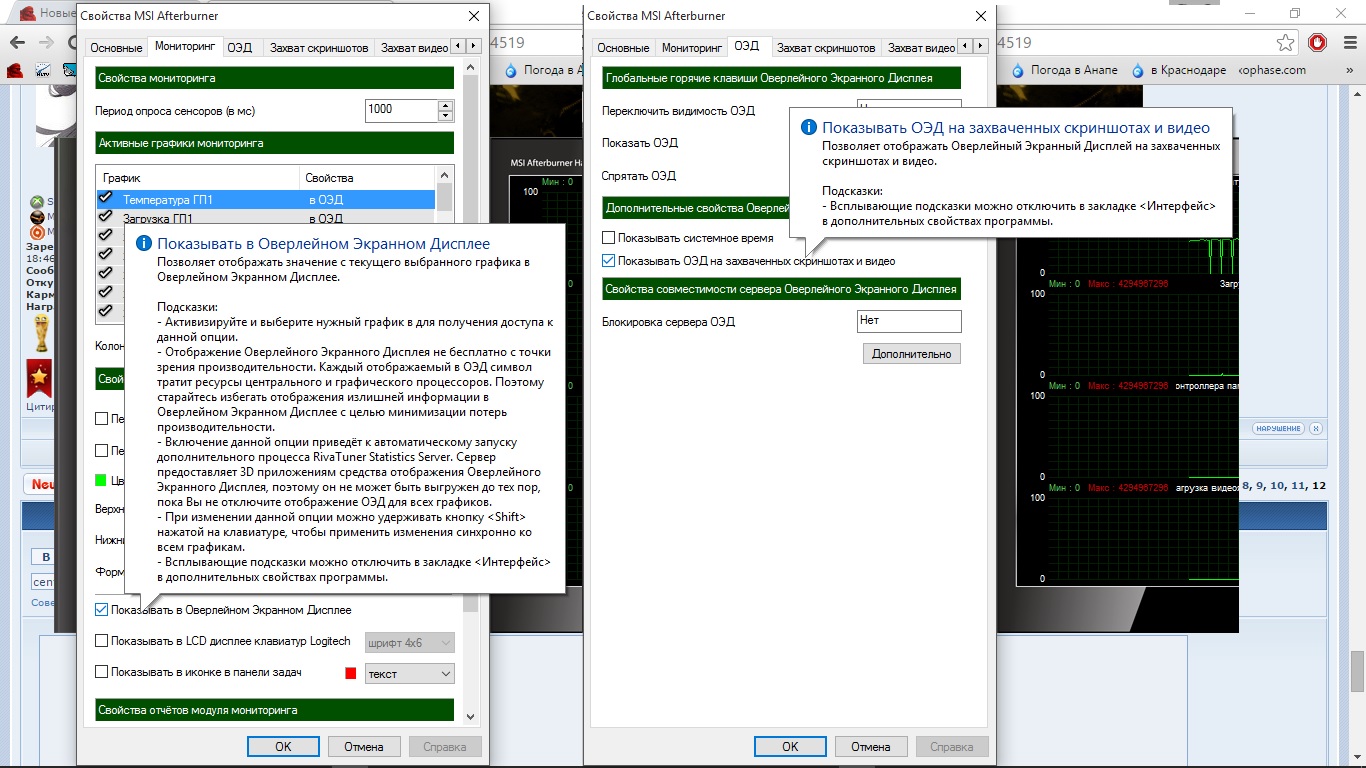Open the Chrome hamburger menu

(1349, 43)
